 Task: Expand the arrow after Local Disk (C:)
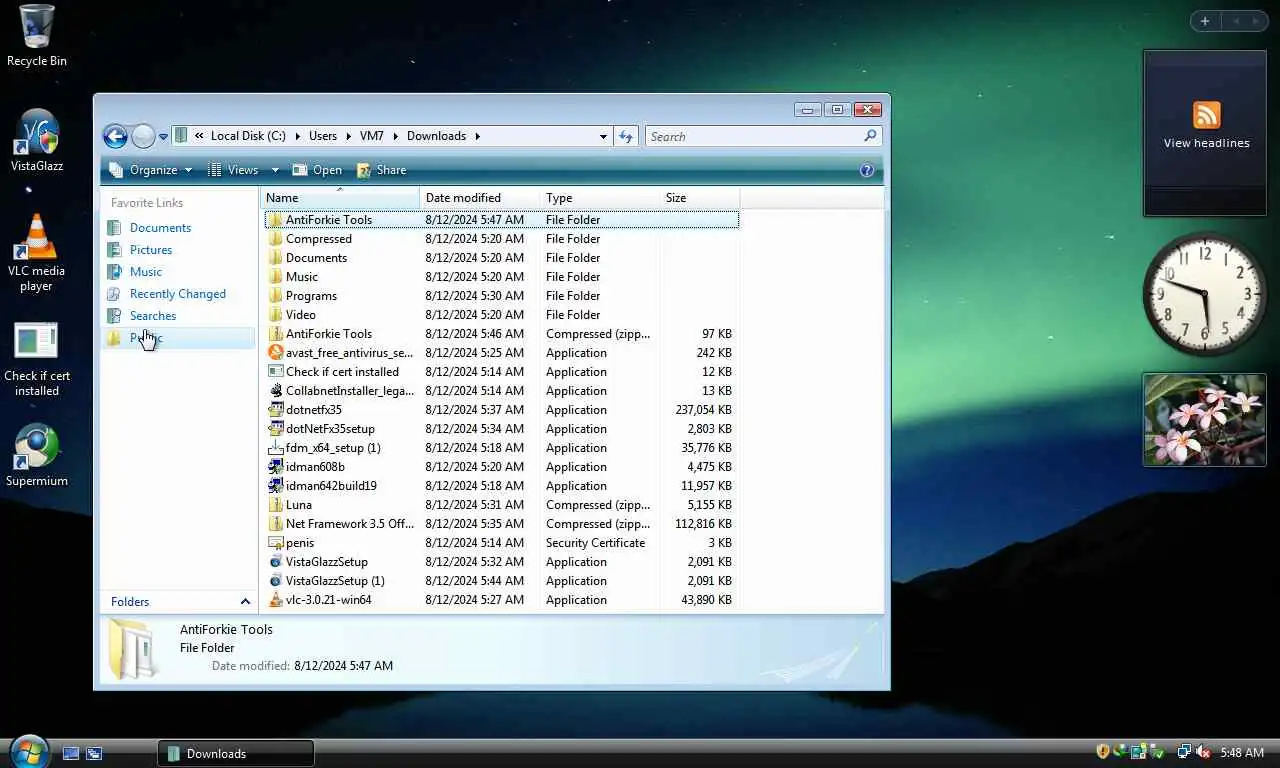click(x=296, y=136)
